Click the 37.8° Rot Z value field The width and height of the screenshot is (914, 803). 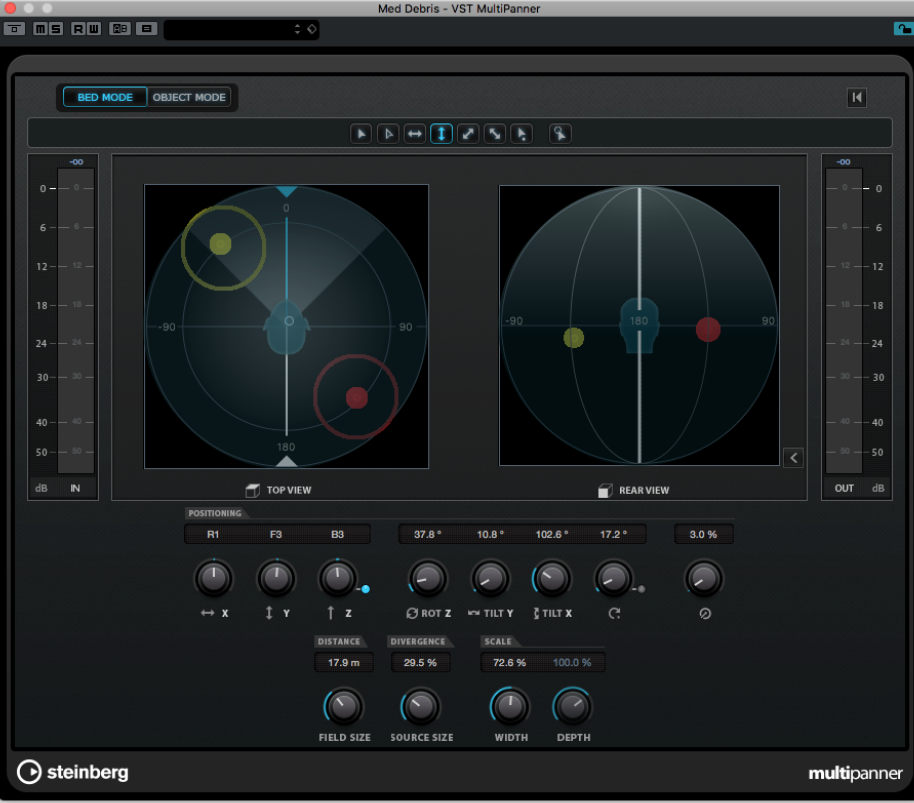428,534
